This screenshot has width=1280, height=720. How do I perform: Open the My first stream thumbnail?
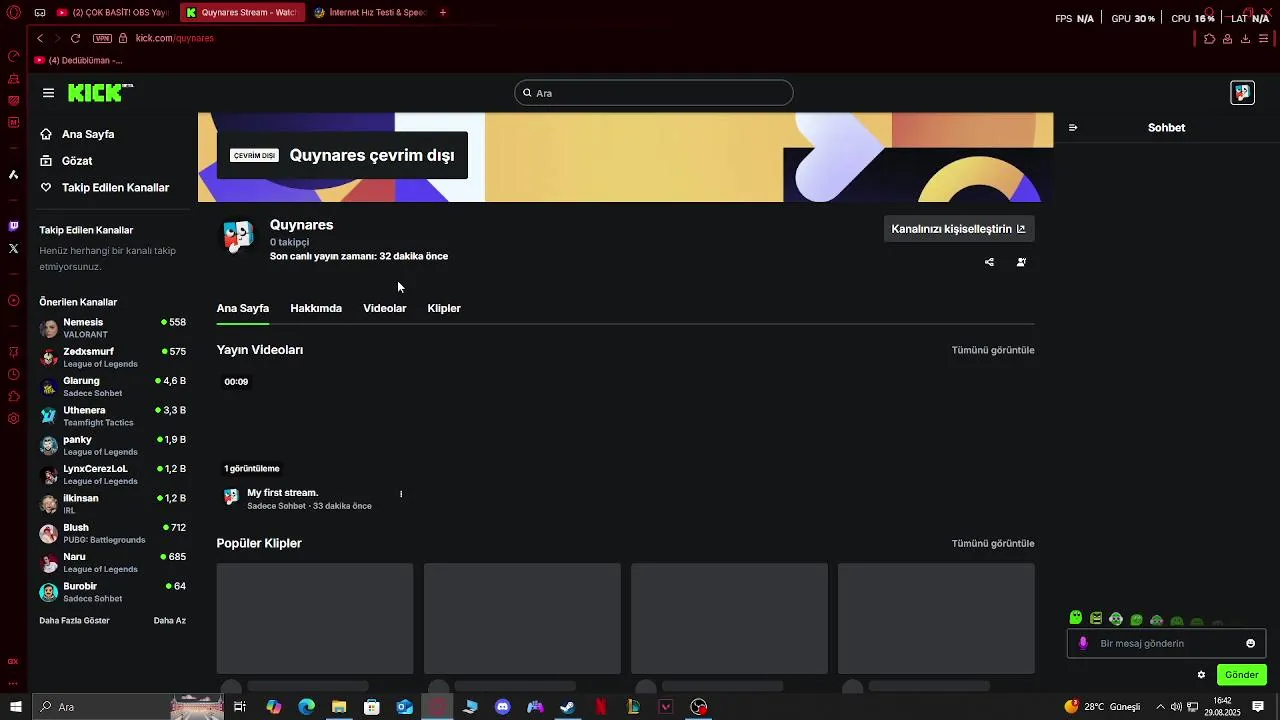click(315, 425)
